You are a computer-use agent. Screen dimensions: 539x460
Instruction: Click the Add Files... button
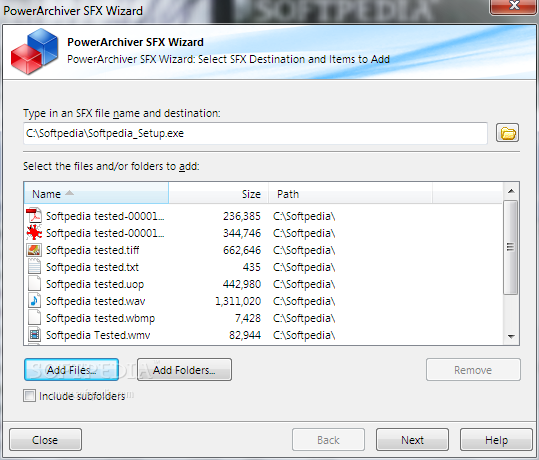click(72, 370)
